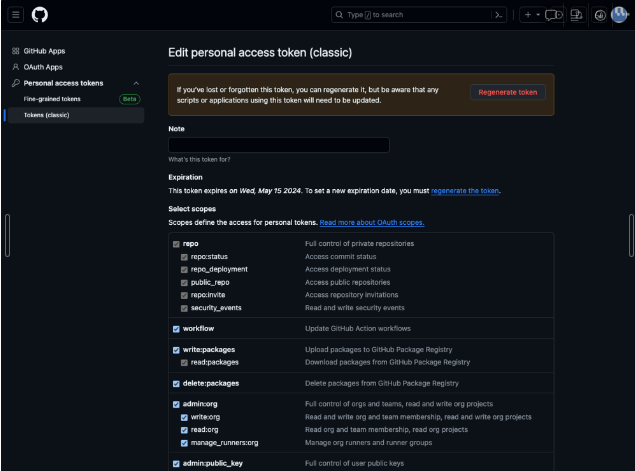This screenshot has width=635, height=471.
Task: Click the 'Update GitHub Action workflows' description
Action: (358, 328)
